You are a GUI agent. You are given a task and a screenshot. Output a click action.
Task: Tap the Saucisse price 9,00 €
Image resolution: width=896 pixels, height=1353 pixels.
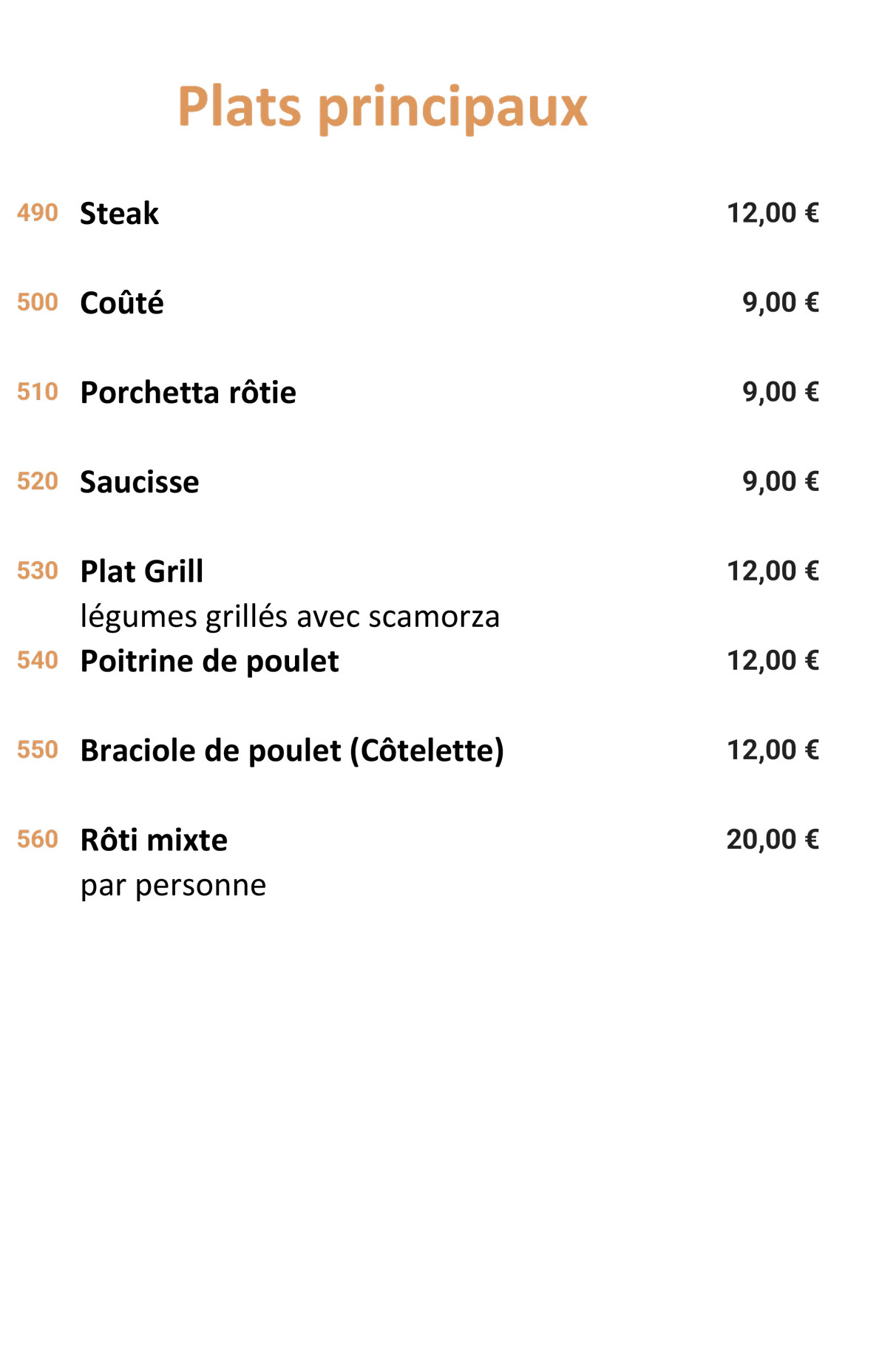coord(781,482)
